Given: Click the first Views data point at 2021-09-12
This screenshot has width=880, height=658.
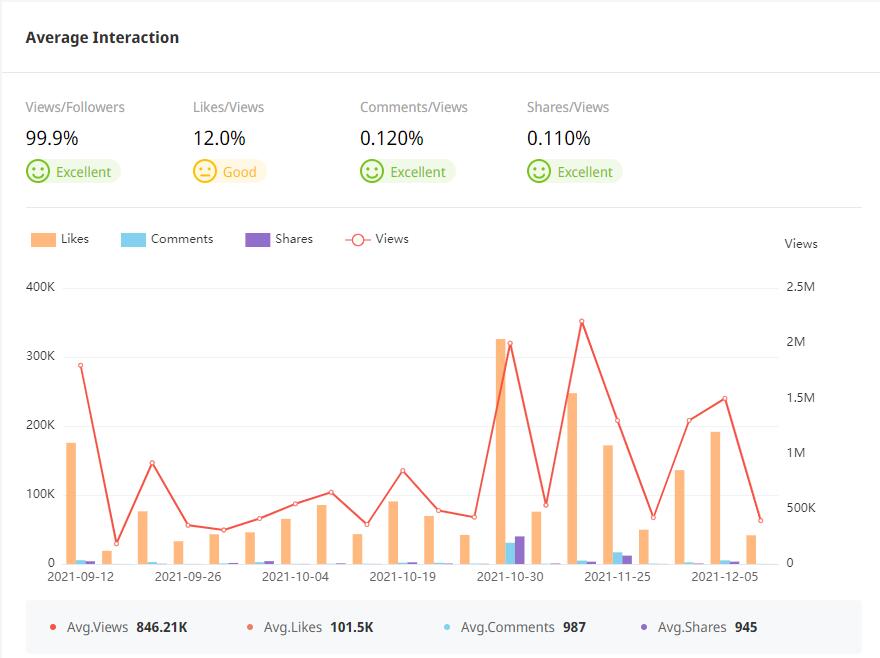Looking at the screenshot, I should click(x=80, y=365).
